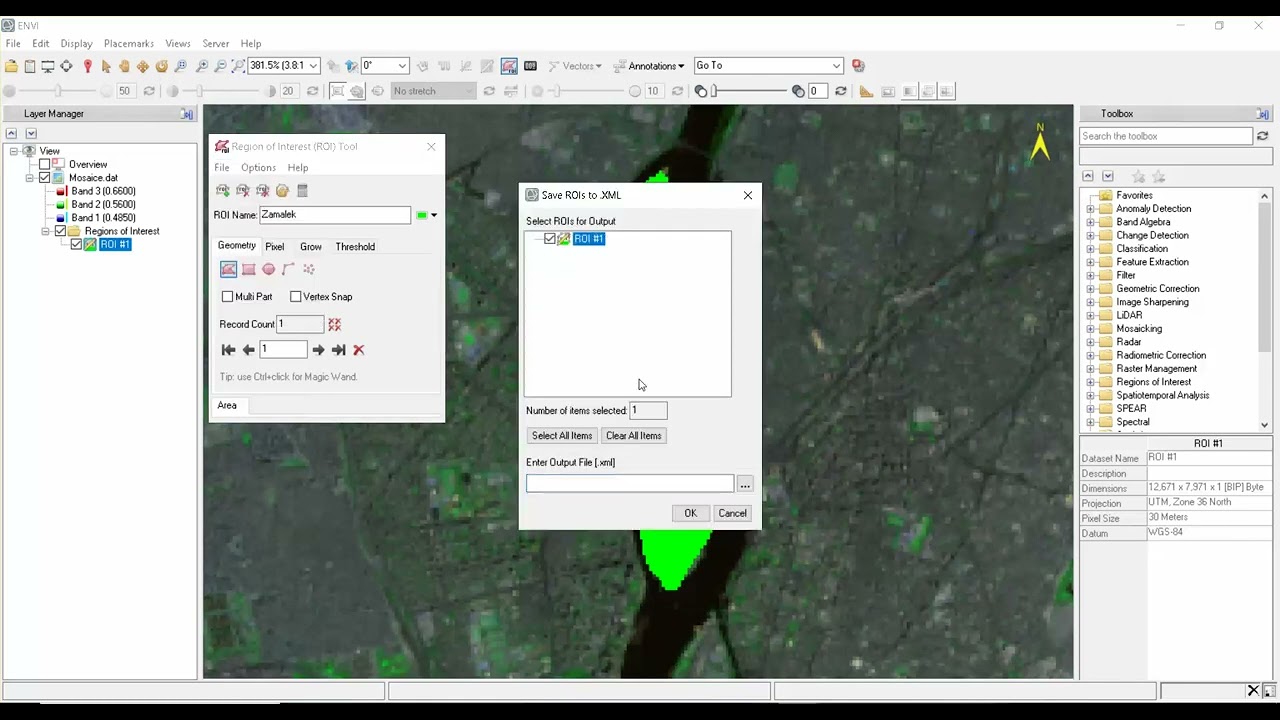Viewport: 1280px width, 720px height.
Task: Switch to the Pixel tab
Action: 275,247
